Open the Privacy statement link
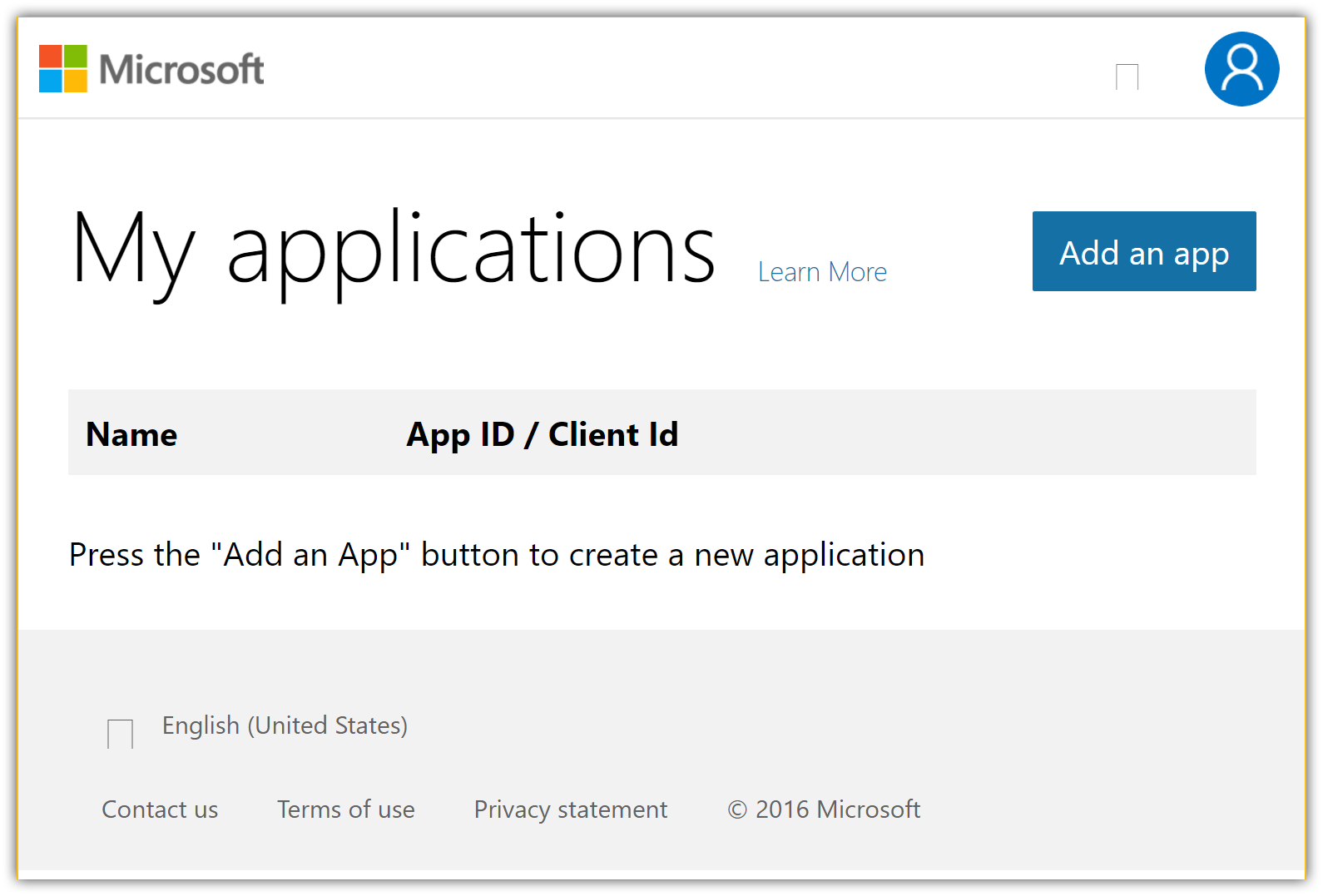The image size is (1323, 896). (x=571, y=809)
